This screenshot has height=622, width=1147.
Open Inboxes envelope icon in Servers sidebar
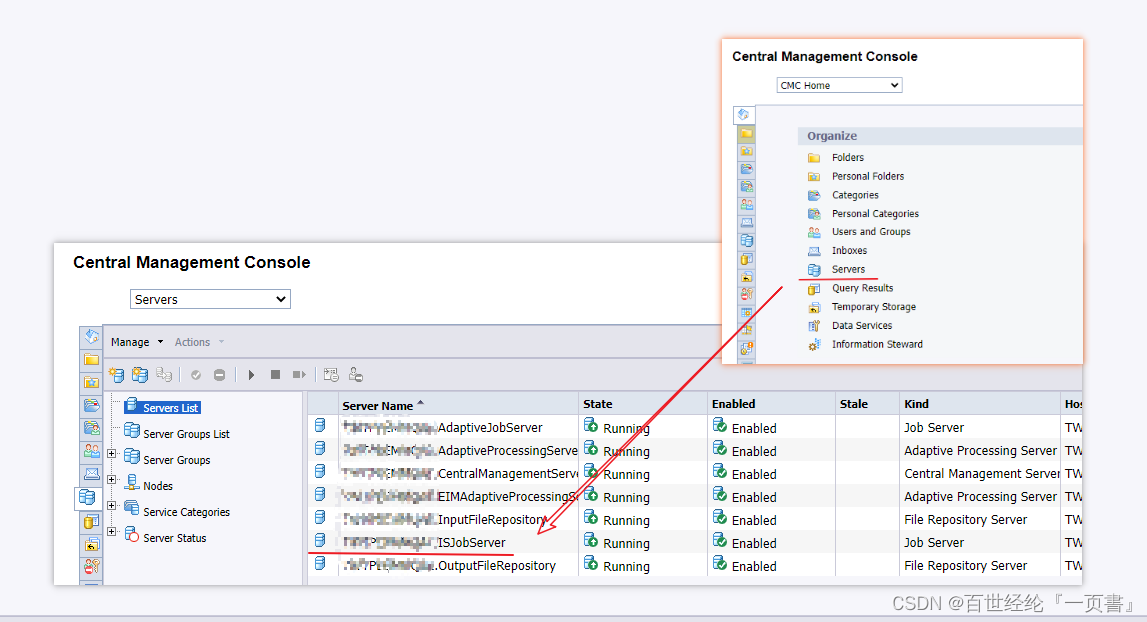[91, 473]
